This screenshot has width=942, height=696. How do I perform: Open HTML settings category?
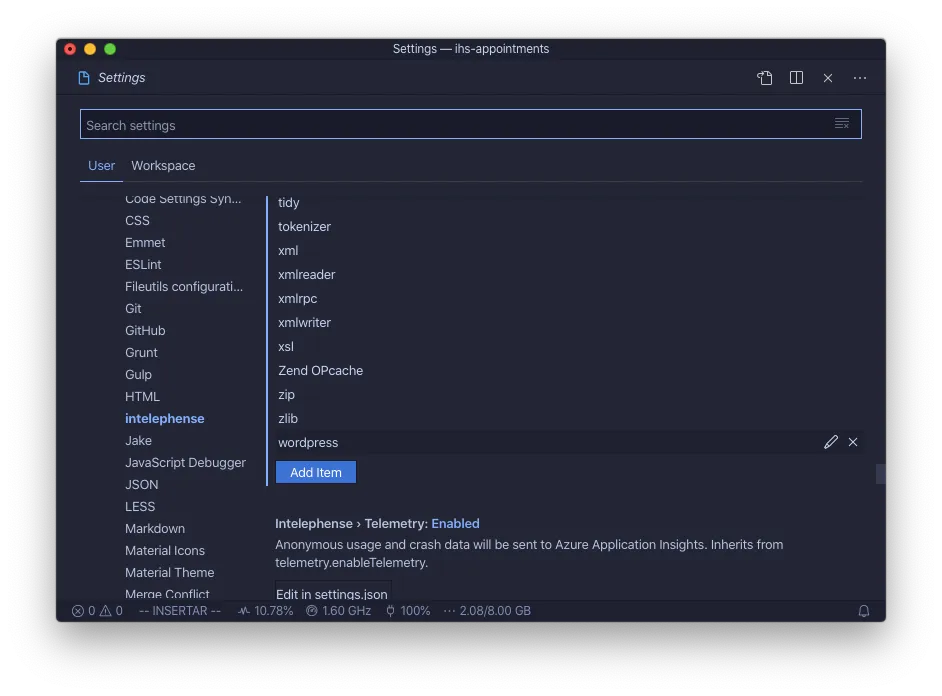click(x=142, y=396)
